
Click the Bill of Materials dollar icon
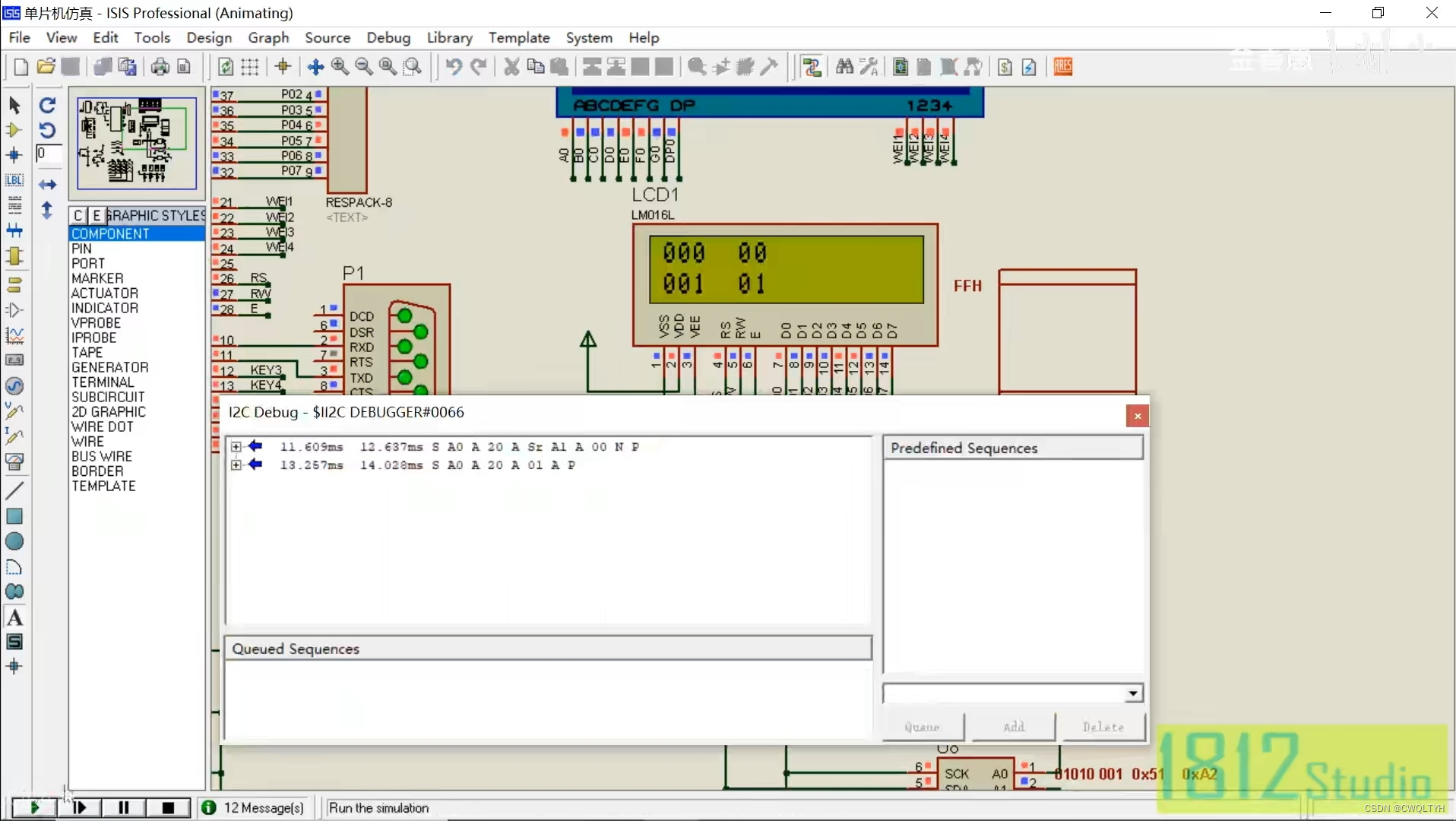tap(1005, 67)
